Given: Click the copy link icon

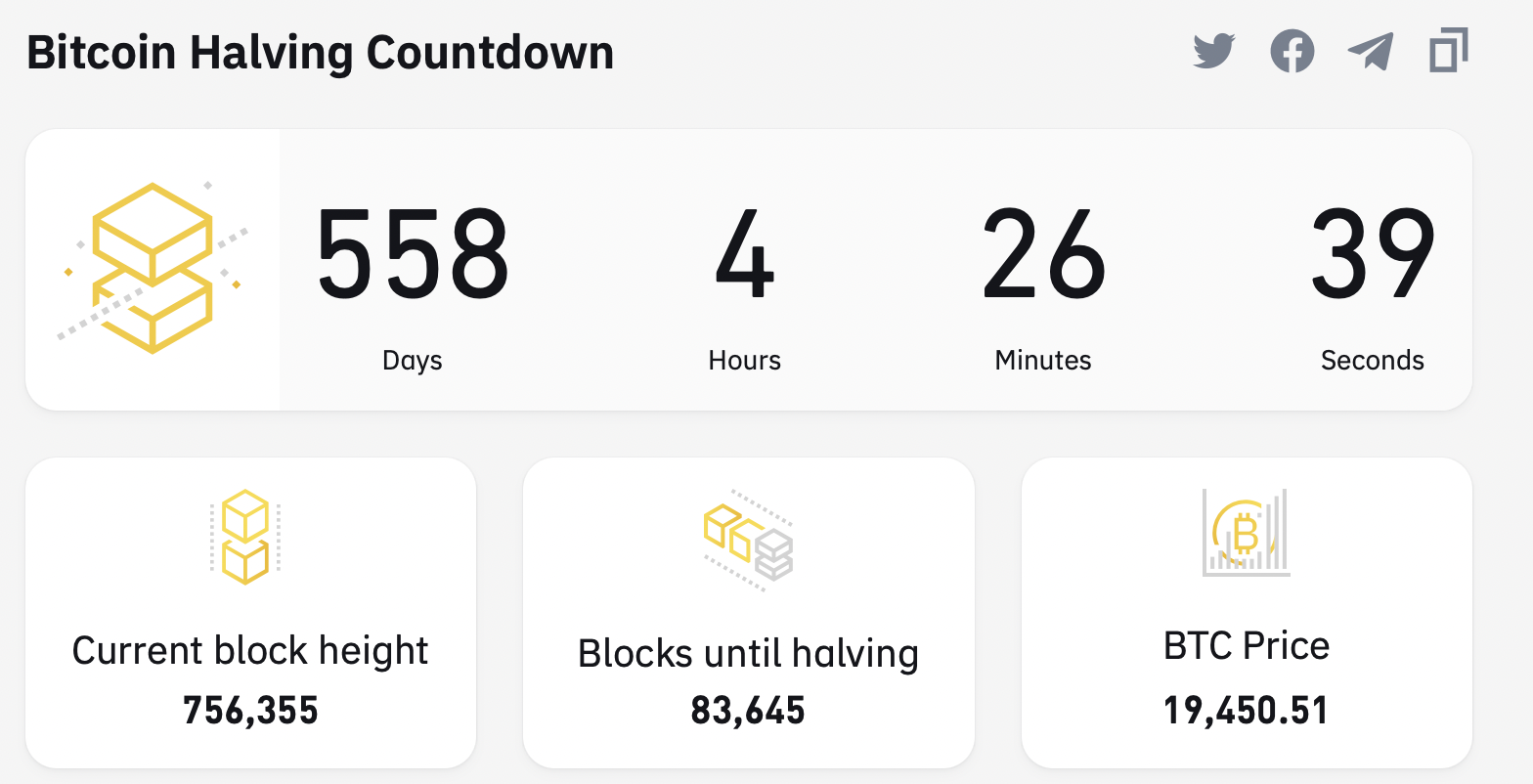Looking at the screenshot, I should click(1448, 51).
